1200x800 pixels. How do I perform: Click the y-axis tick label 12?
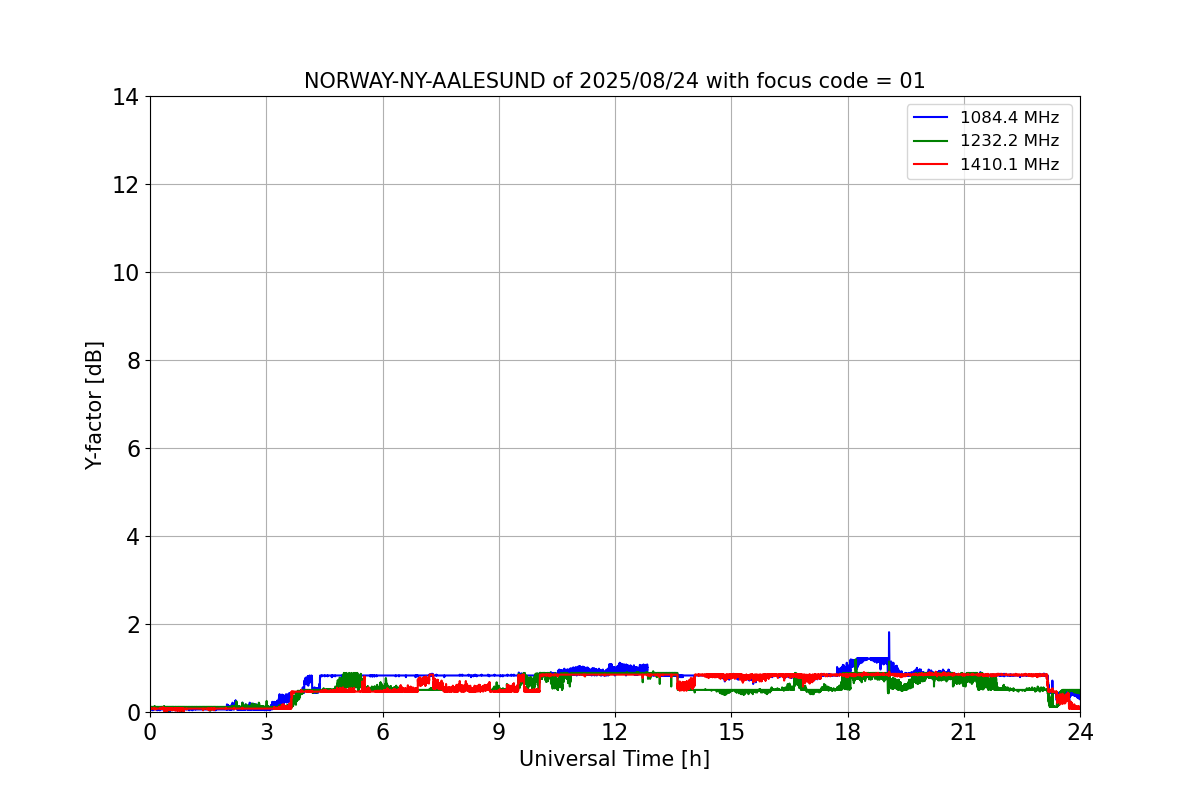126,185
